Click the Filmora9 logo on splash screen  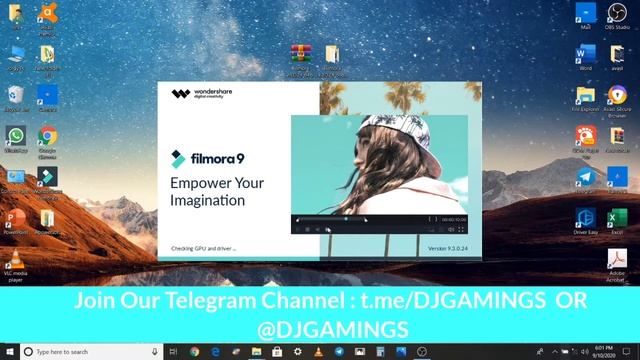click(x=207, y=159)
